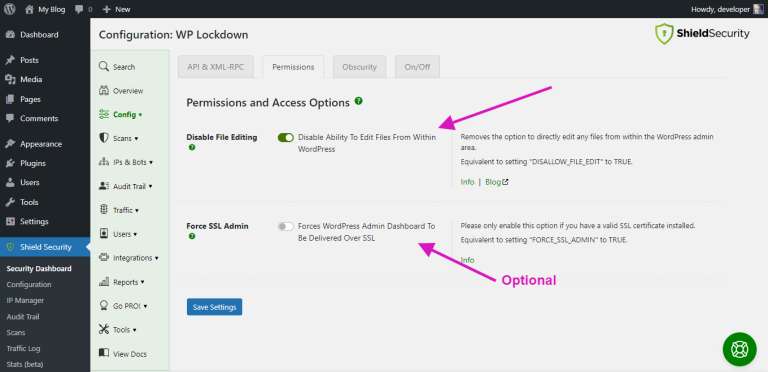Image resolution: width=768 pixels, height=372 pixels.
Task: Open Security Dashboard submenu item
Action: 39,269
